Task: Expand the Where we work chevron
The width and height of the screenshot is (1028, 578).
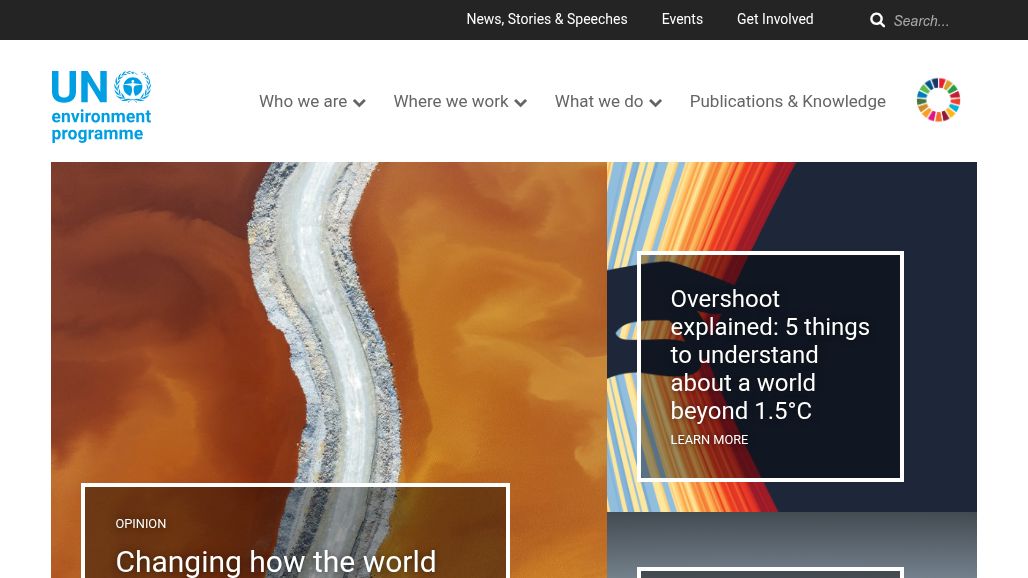Action: (521, 103)
